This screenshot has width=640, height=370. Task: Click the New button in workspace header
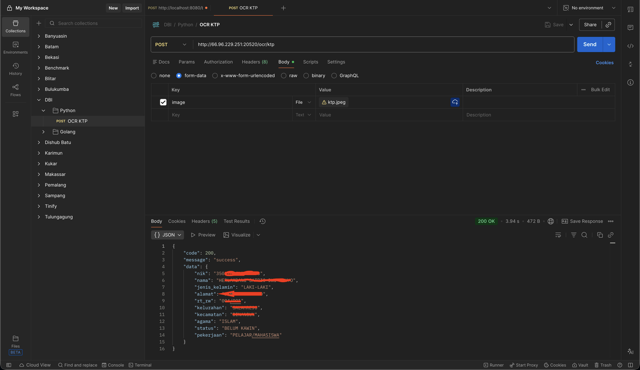(113, 8)
